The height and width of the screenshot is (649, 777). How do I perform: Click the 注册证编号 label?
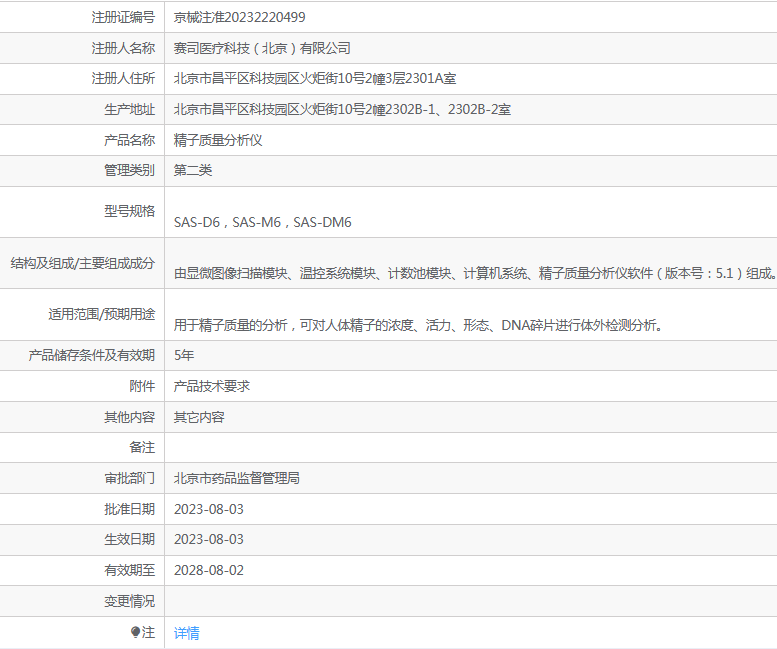[x=123, y=17]
